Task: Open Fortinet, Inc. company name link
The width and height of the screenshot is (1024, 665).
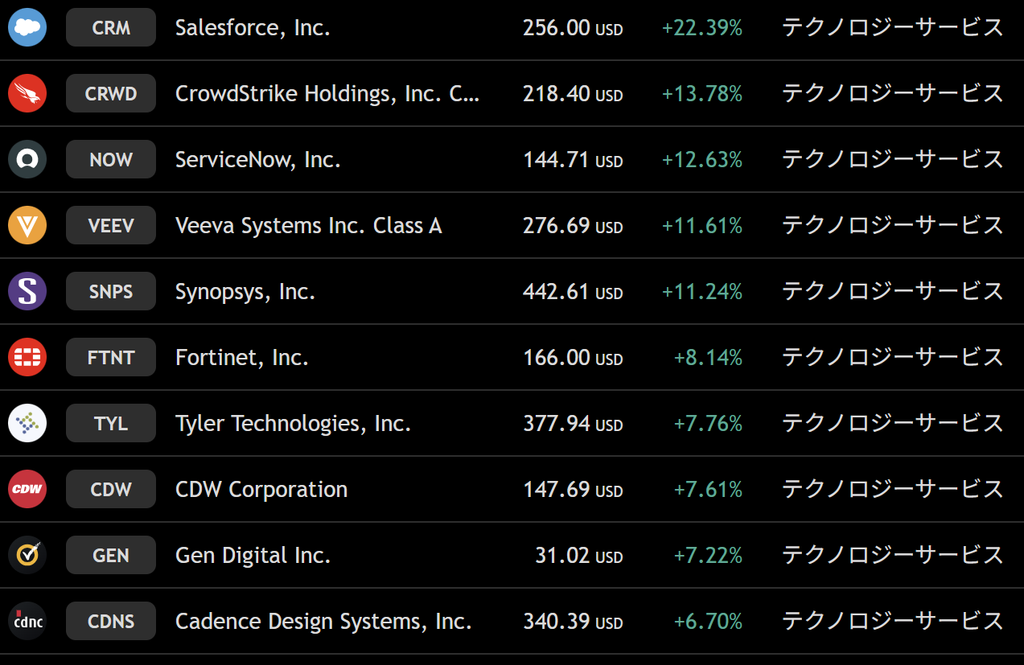Action: click(x=242, y=357)
